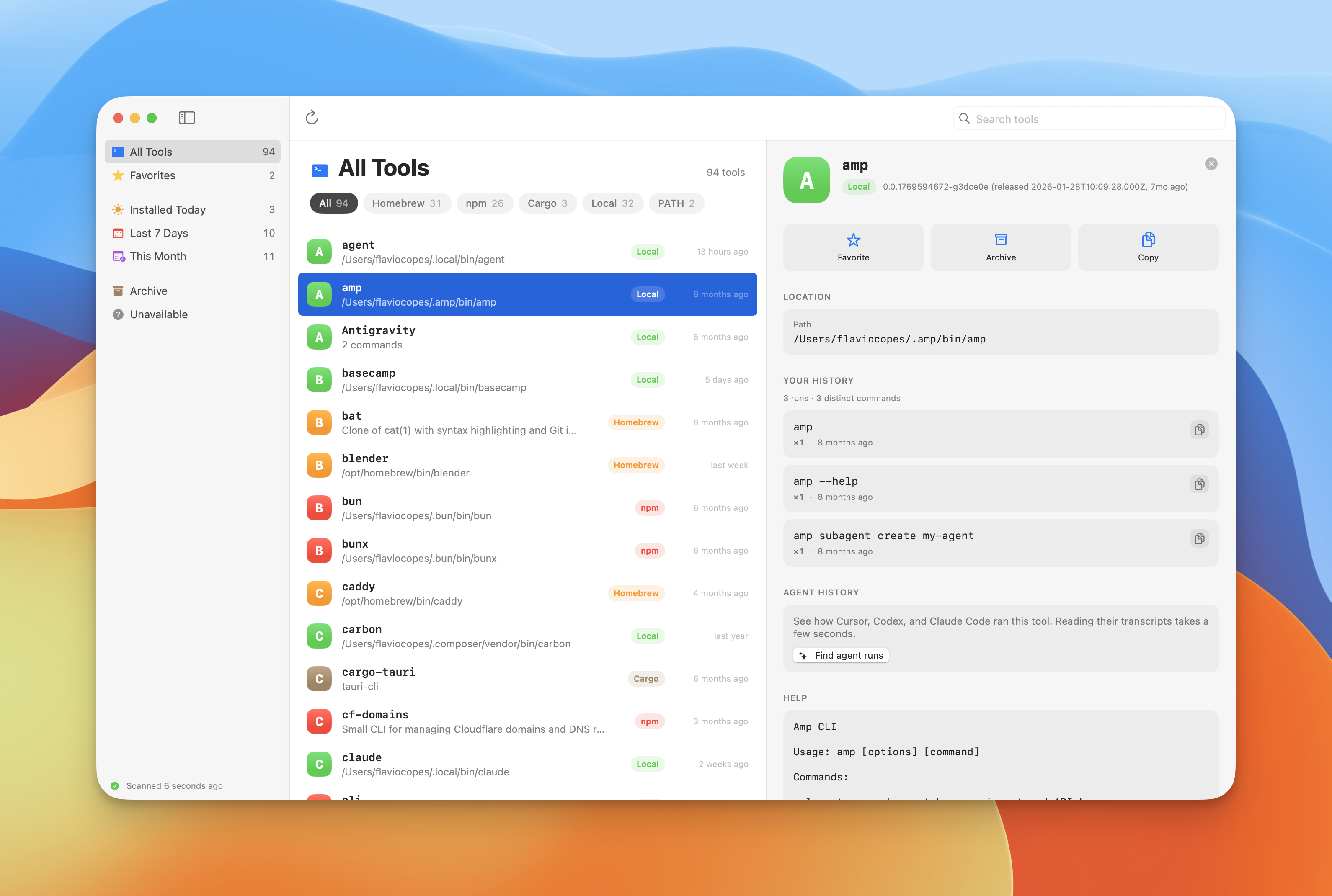Click the amp version release text
Viewport: 1332px width, 896px height.
[1035, 187]
